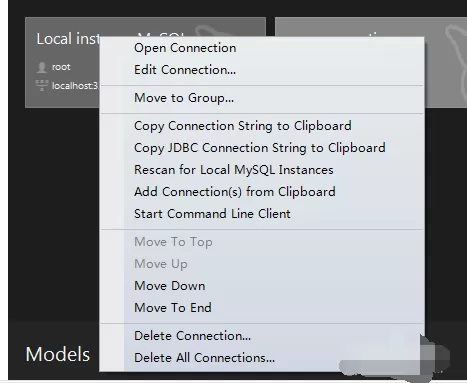The height and width of the screenshot is (383, 467).
Task: Click the localhost network host icon
Action: click(x=42, y=85)
